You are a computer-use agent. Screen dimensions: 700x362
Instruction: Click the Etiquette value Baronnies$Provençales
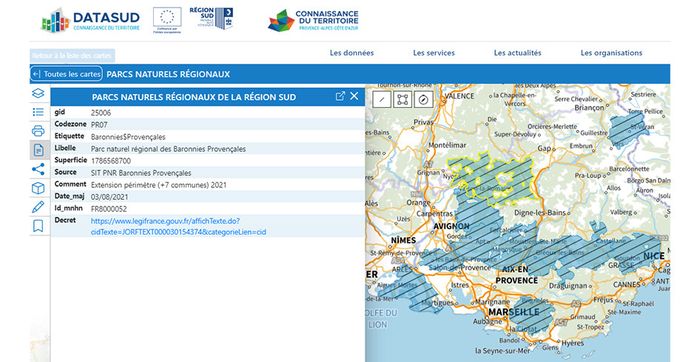click(x=128, y=137)
